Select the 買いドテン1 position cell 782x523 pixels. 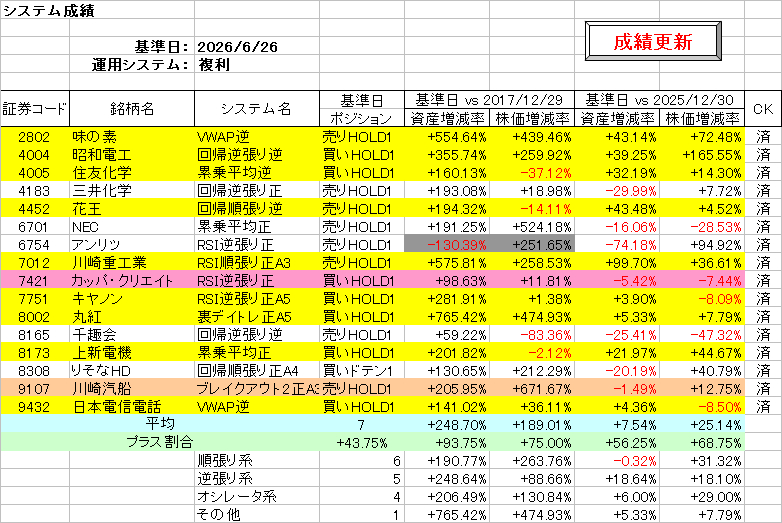point(362,370)
